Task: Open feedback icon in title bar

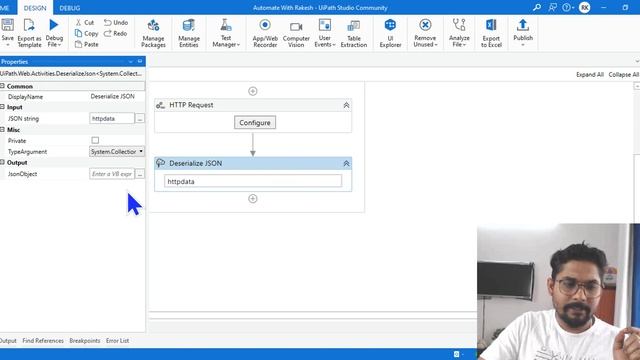Action: click(x=553, y=7)
